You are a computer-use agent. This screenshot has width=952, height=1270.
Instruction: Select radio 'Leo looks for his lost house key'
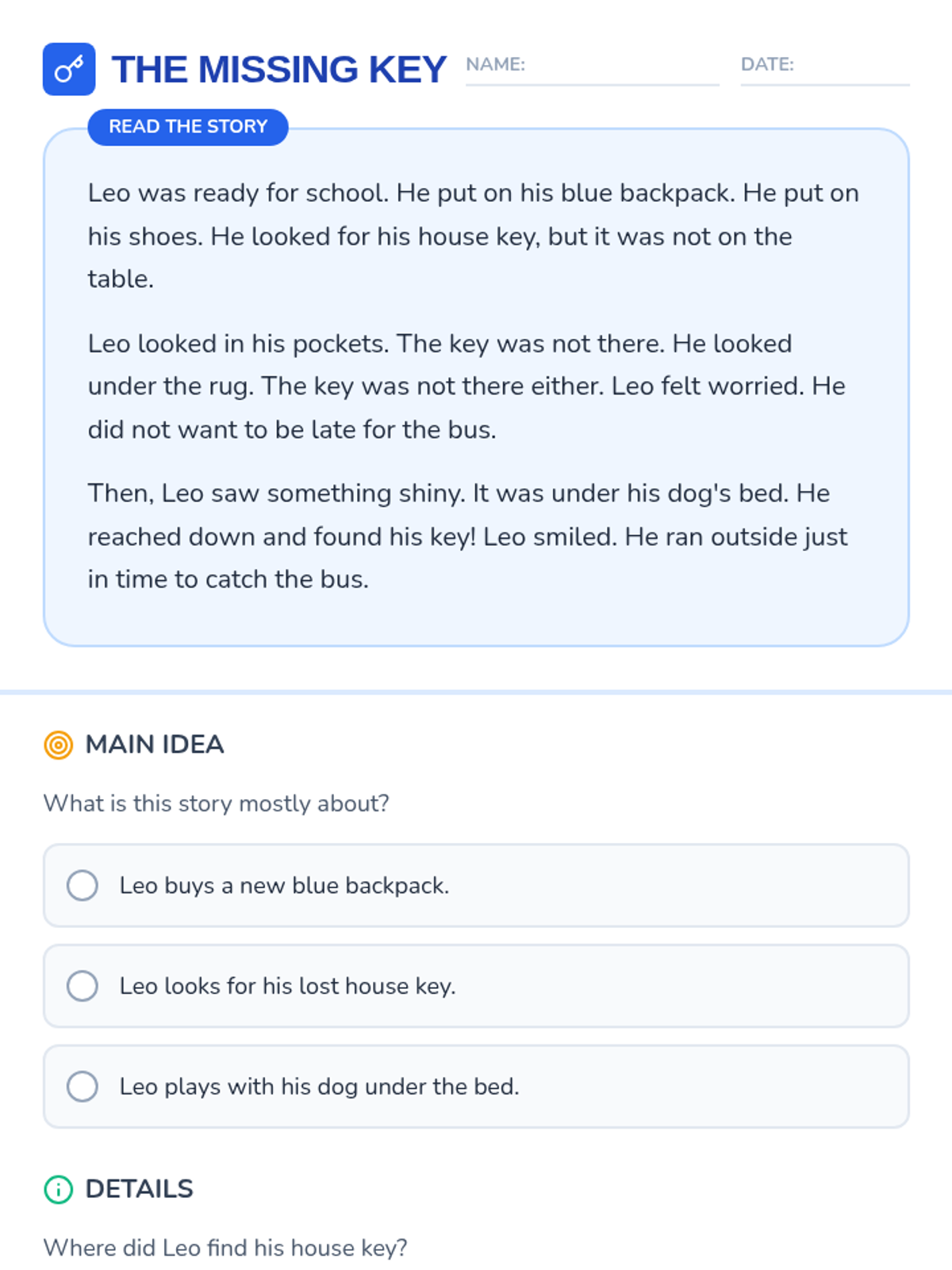(x=83, y=986)
